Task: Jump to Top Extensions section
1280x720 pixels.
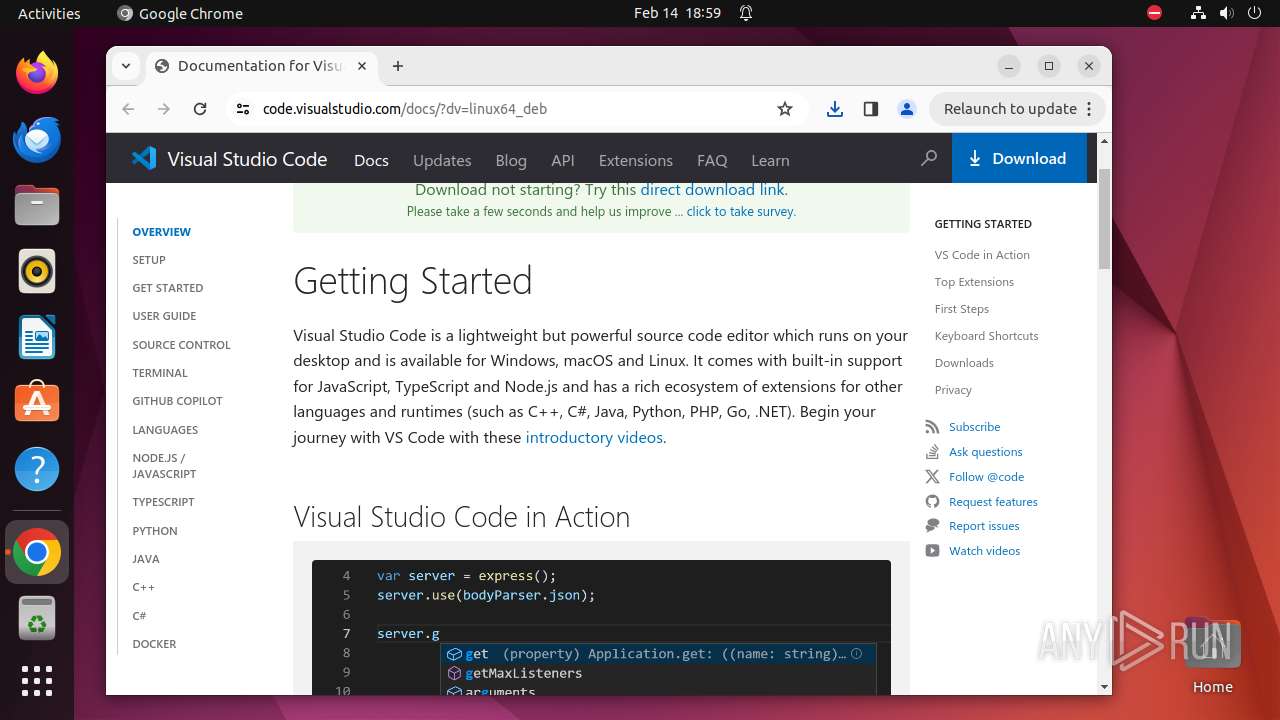Action: pyautogui.click(x=974, y=282)
